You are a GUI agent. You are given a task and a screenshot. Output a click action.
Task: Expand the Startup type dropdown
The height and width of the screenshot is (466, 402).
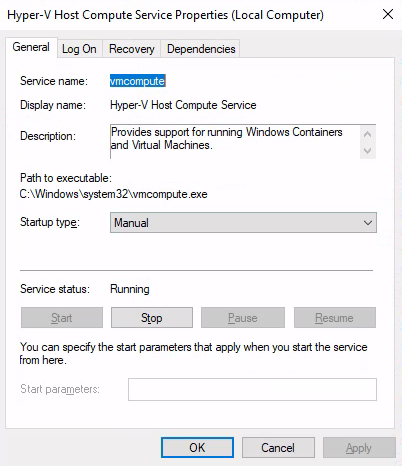243,223
